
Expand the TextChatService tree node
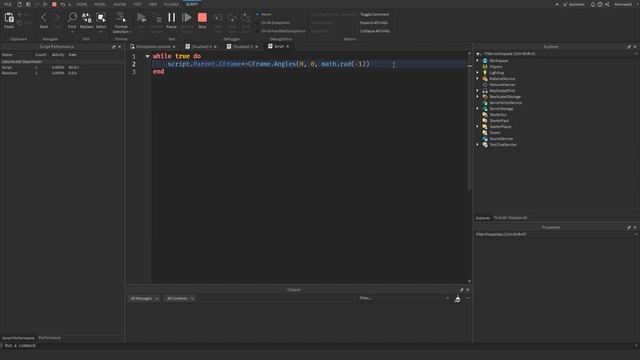point(478,144)
